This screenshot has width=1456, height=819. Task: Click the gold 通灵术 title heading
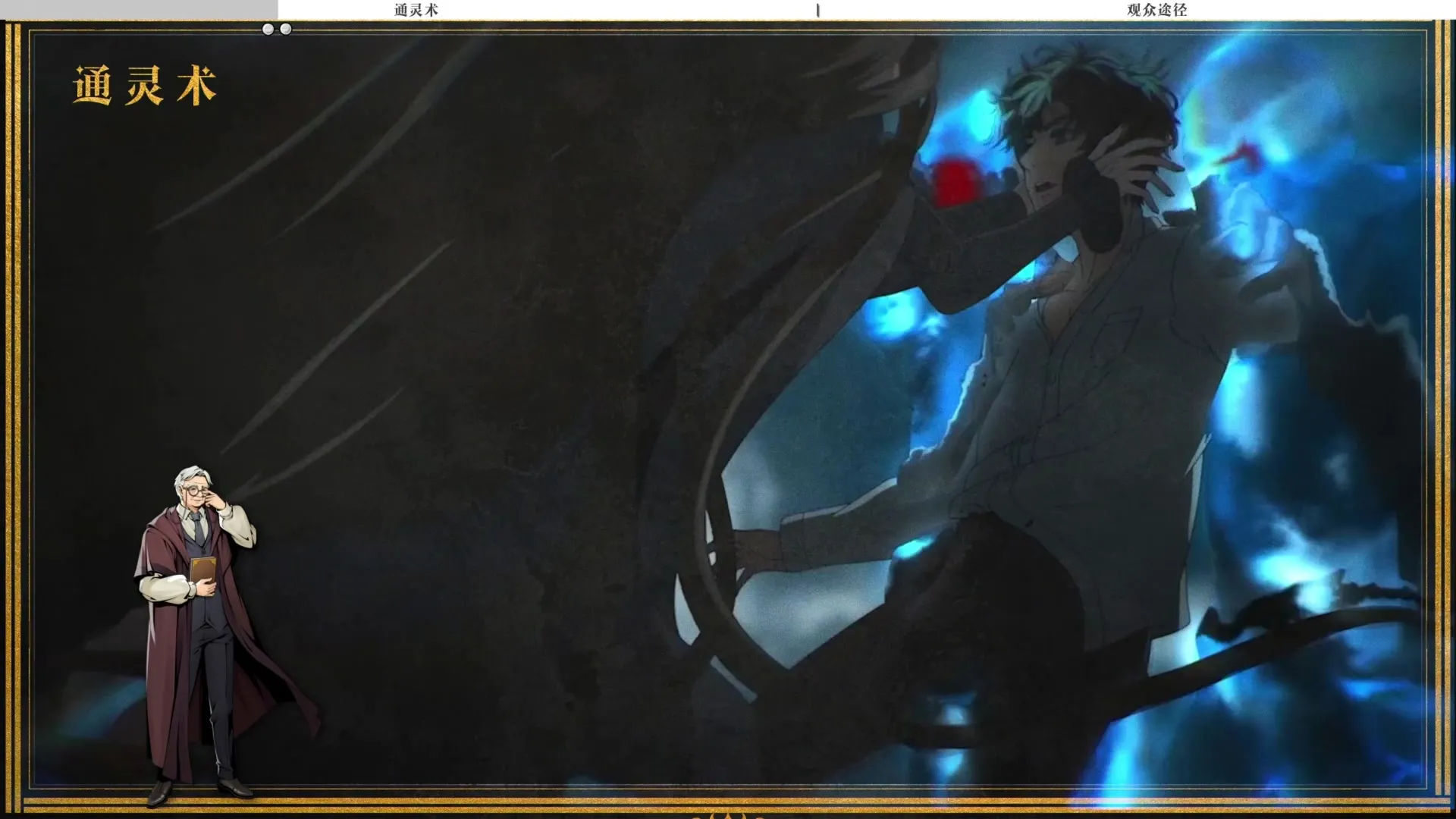click(145, 85)
